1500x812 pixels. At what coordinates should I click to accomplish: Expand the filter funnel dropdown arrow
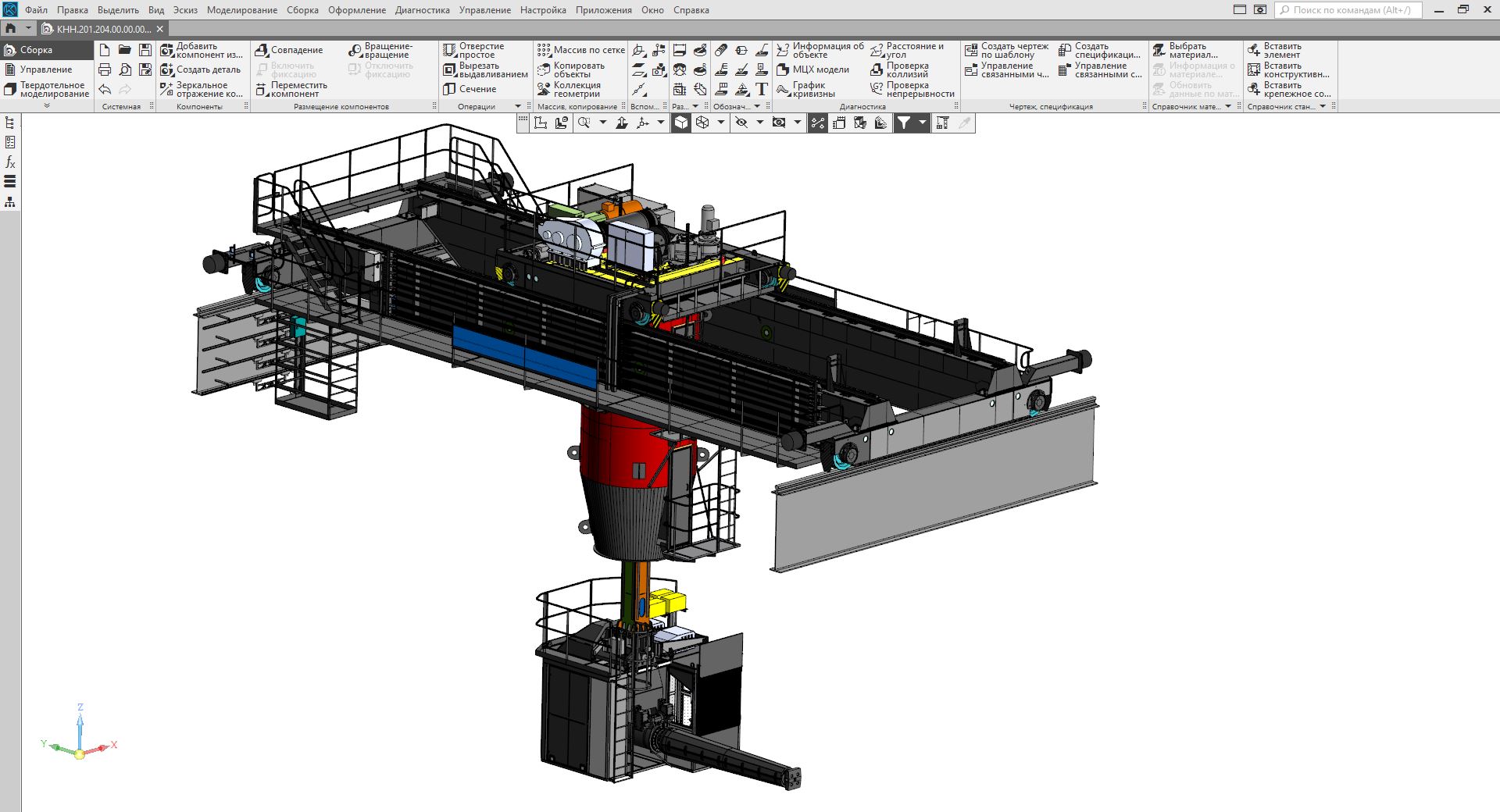(x=923, y=123)
